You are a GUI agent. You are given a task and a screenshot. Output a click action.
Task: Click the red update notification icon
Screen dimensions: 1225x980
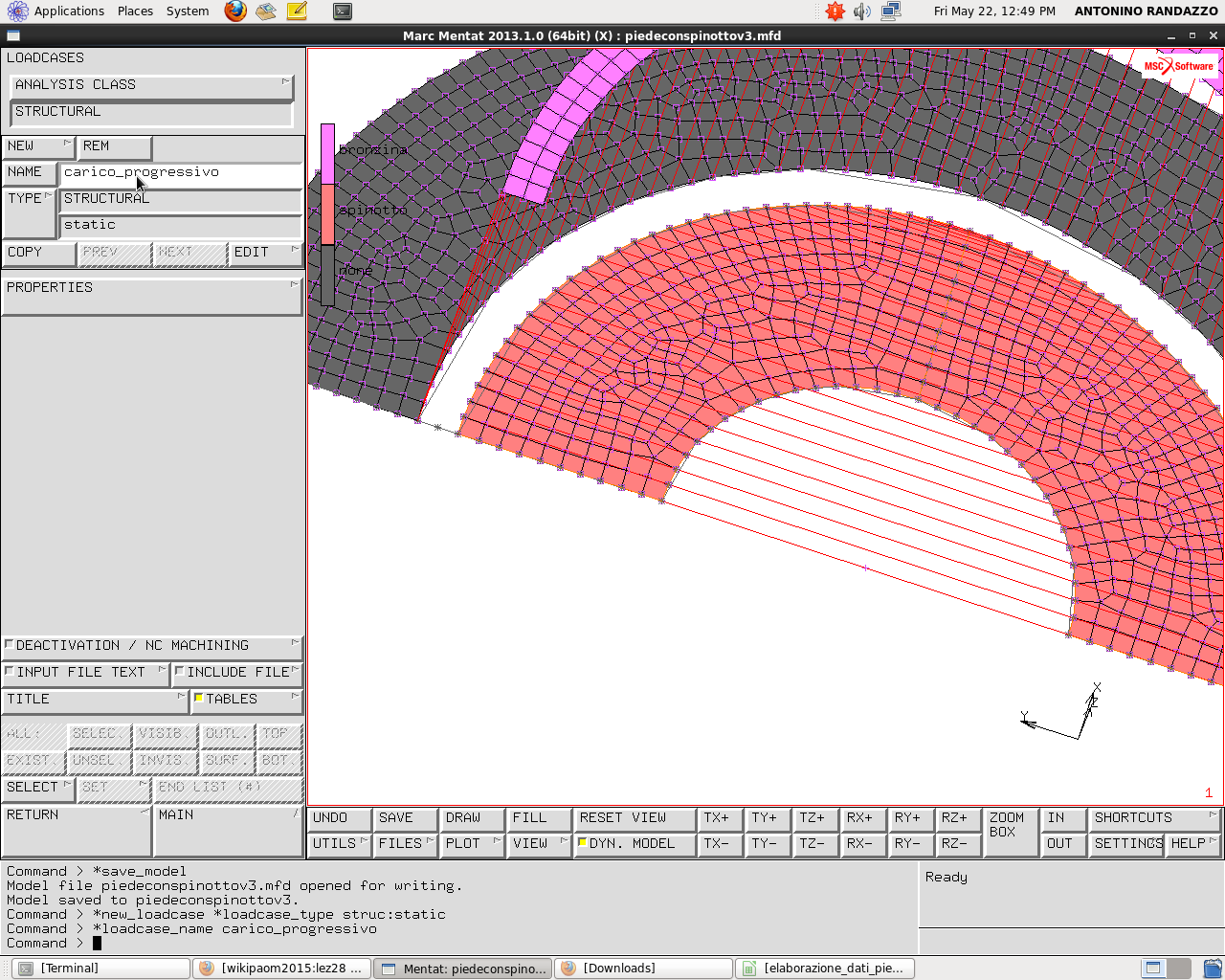tap(835, 11)
